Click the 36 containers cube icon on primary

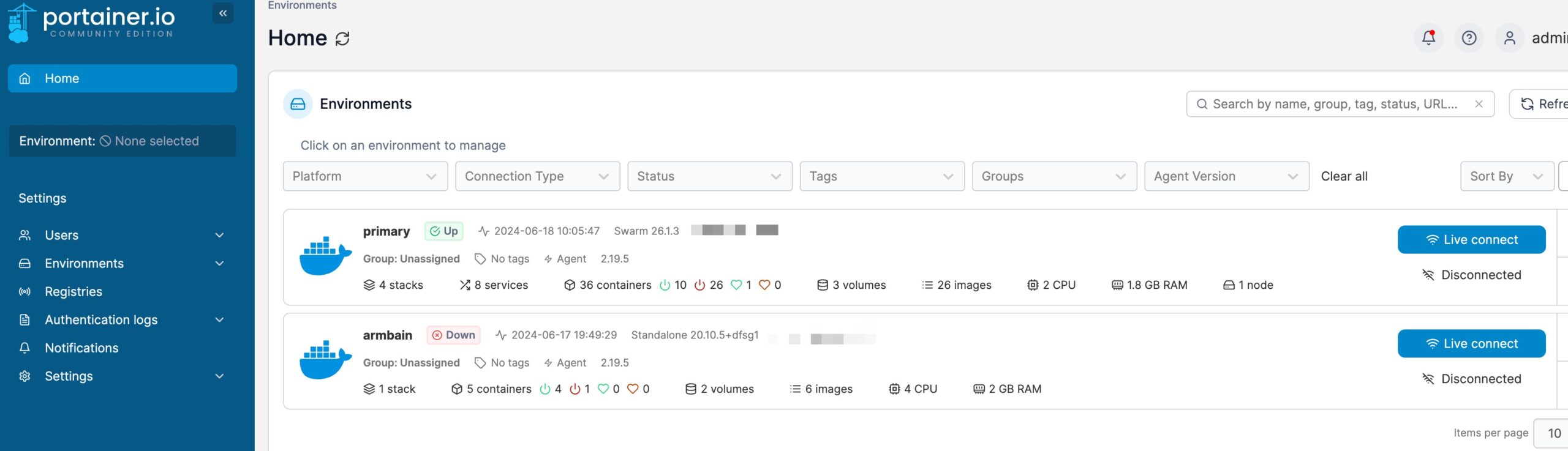(x=570, y=285)
